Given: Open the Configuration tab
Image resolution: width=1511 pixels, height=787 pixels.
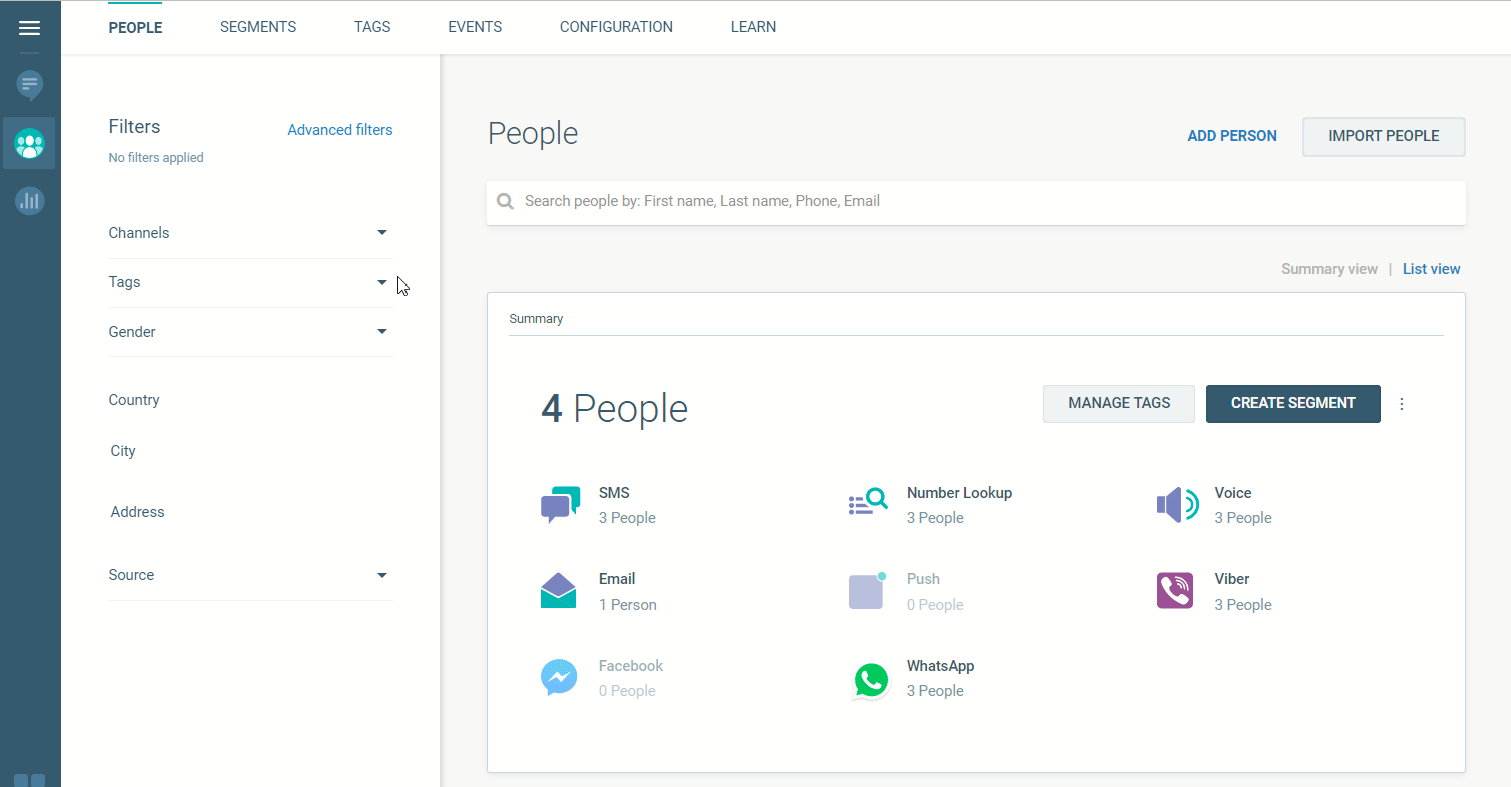Looking at the screenshot, I should pos(616,27).
